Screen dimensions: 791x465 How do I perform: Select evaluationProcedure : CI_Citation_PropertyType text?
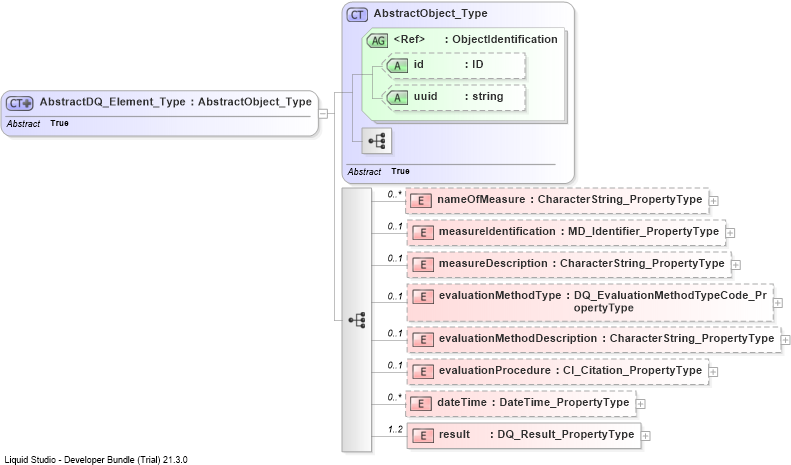pos(570,370)
